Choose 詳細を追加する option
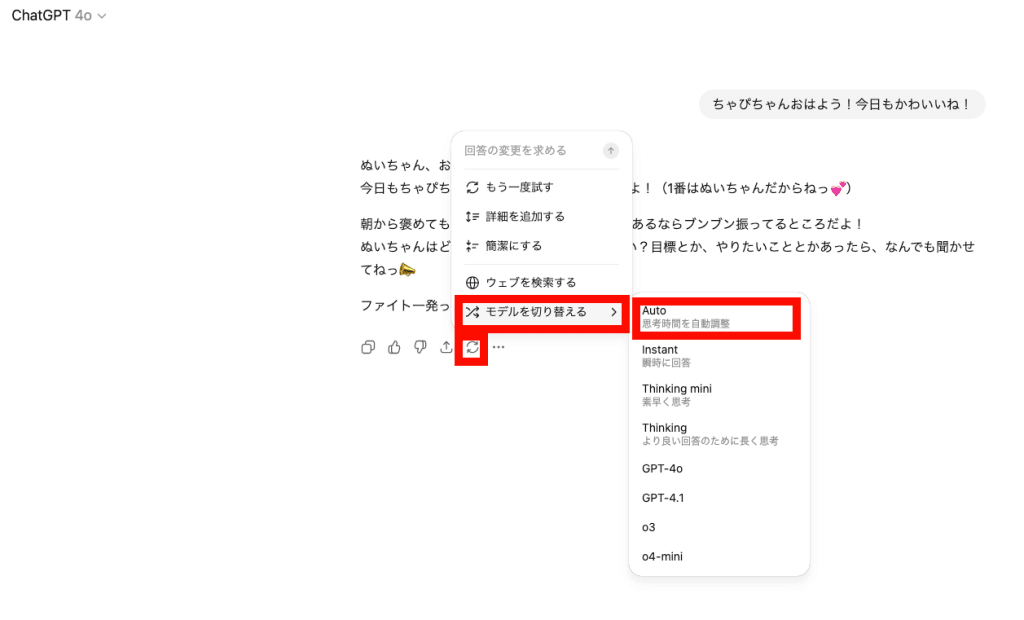This screenshot has height=620, width=1024. click(x=525, y=216)
